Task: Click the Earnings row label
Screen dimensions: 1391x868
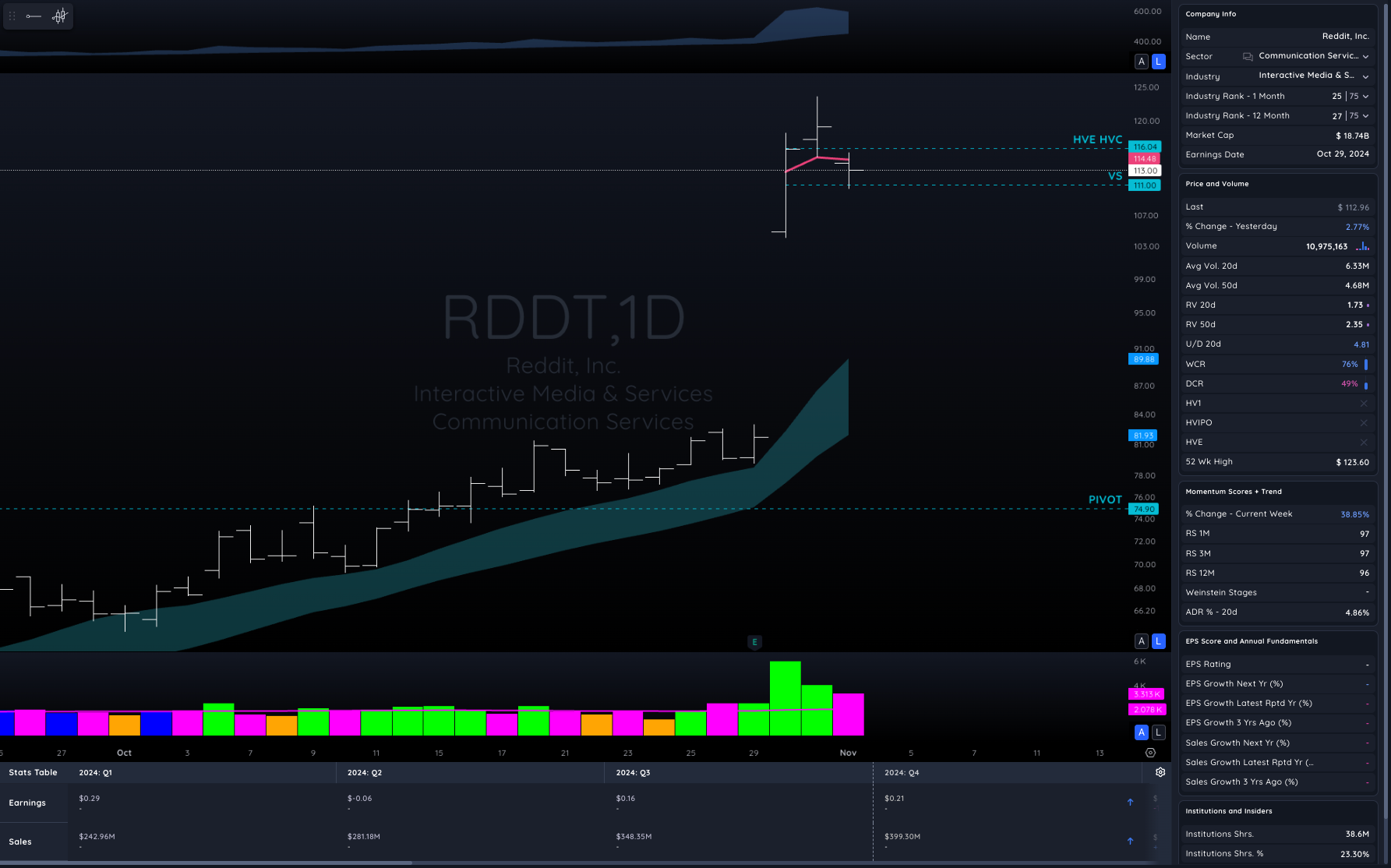Action: 27,803
